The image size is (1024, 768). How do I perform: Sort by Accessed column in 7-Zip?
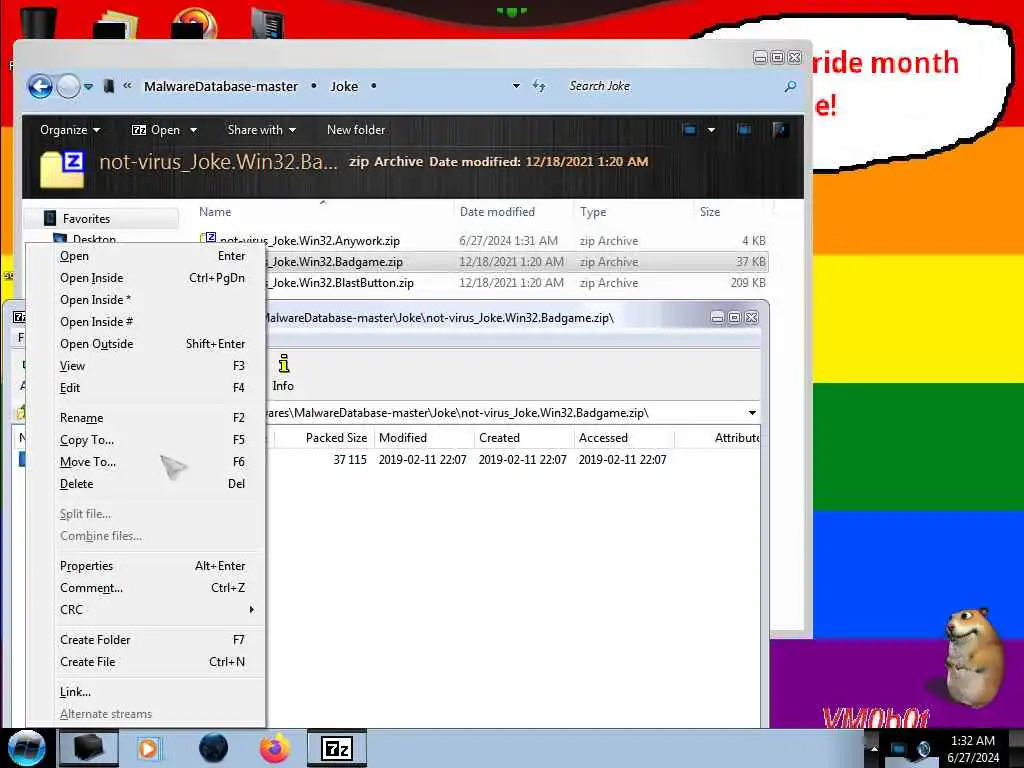[x=603, y=438]
